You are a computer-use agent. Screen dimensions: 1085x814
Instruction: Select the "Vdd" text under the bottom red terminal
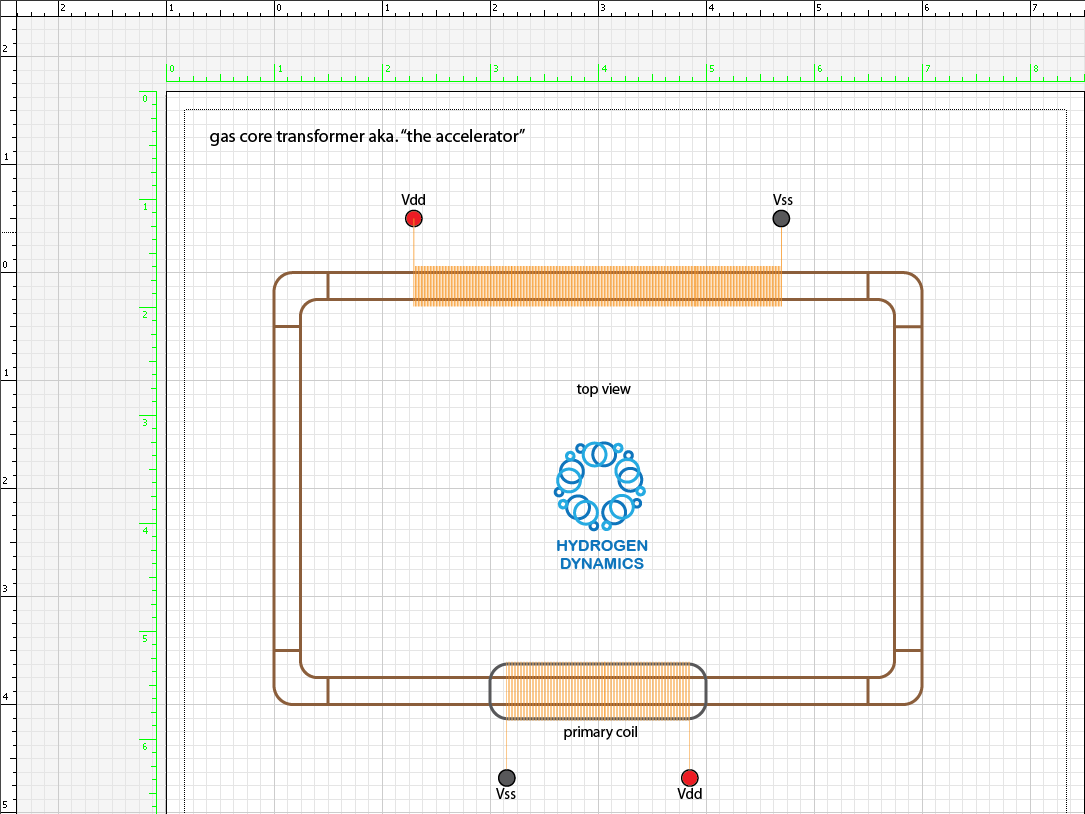(x=690, y=795)
